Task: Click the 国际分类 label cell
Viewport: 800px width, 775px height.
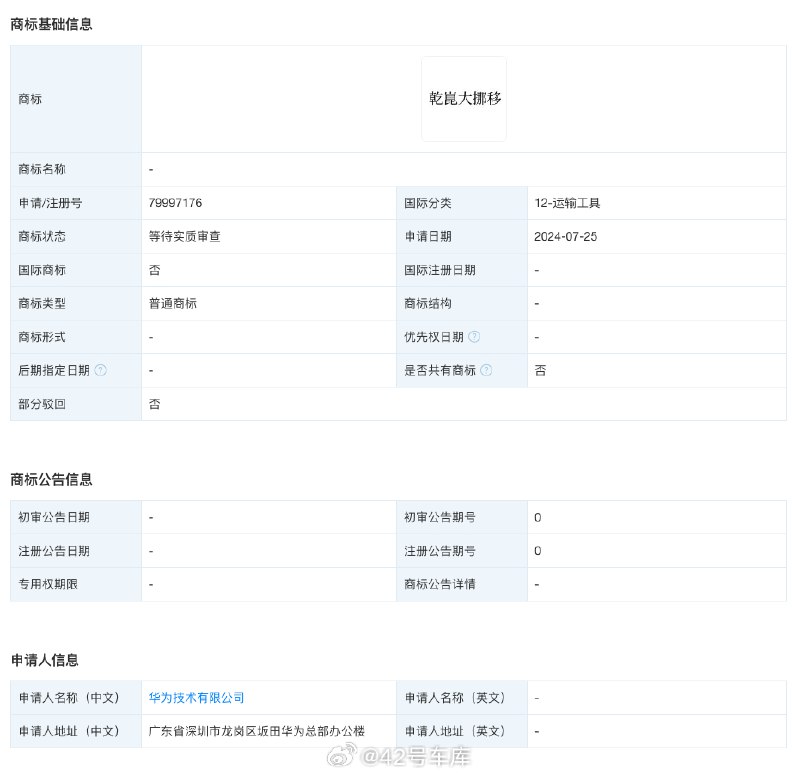Action: (462, 203)
